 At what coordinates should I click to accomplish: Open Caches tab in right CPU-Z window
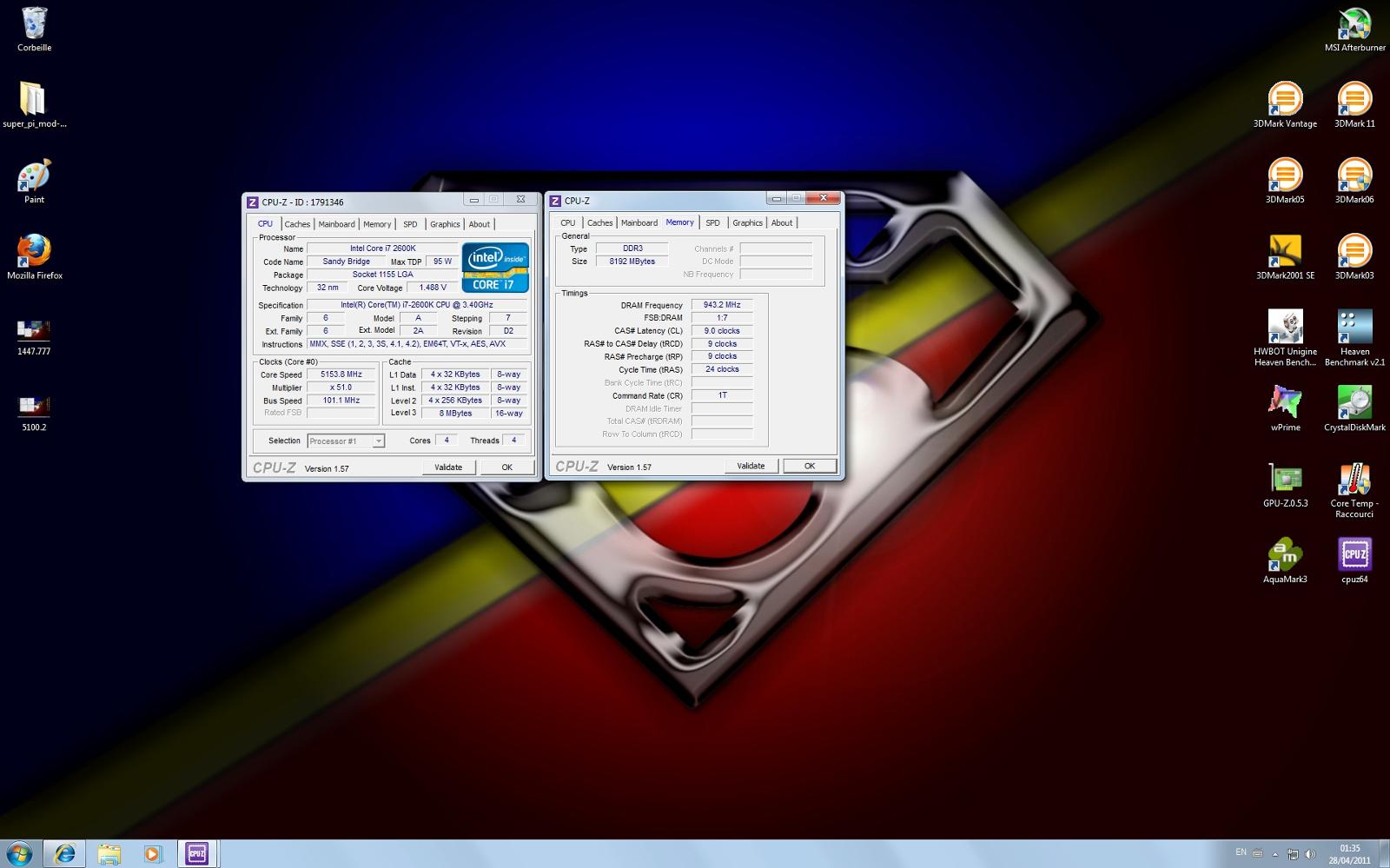tap(599, 222)
